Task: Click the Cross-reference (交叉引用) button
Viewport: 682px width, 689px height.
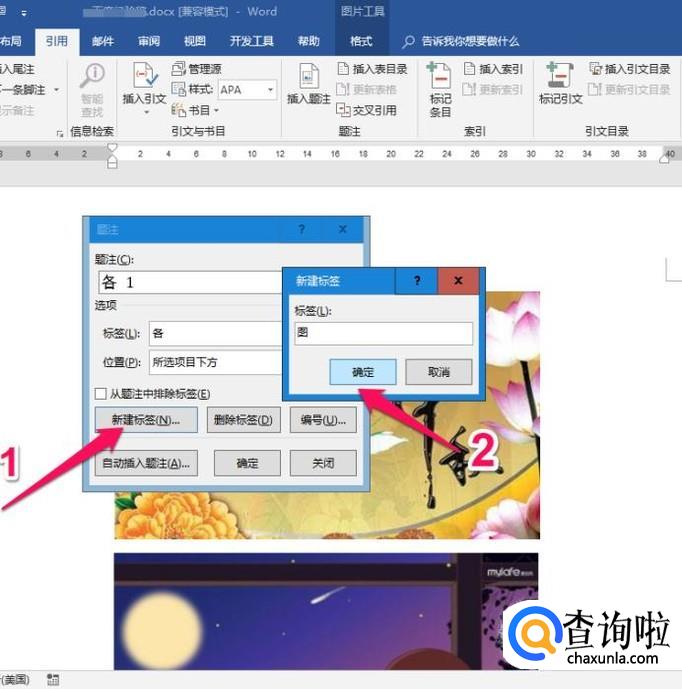Action: [366, 110]
